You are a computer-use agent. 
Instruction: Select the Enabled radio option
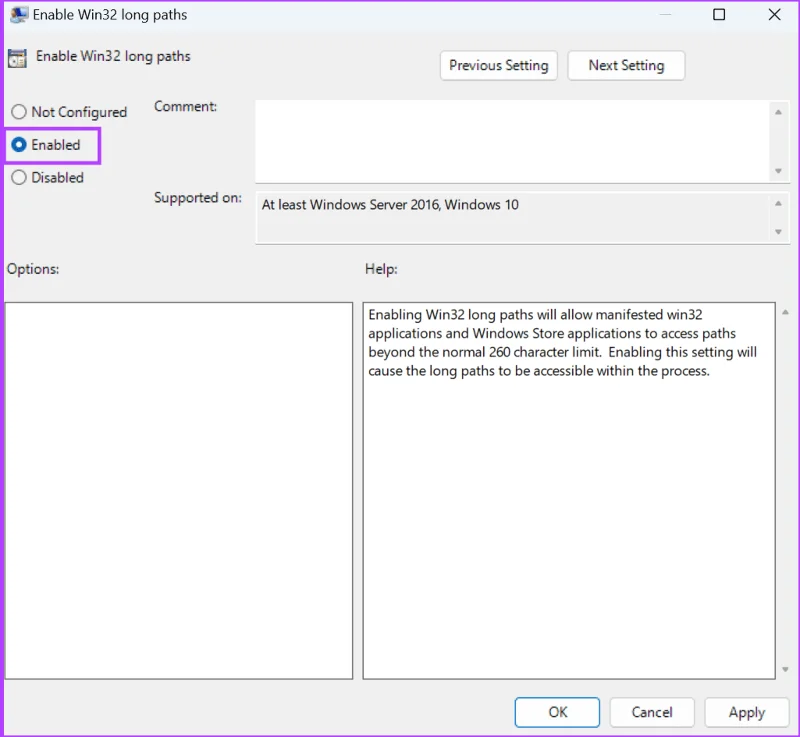(46, 145)
